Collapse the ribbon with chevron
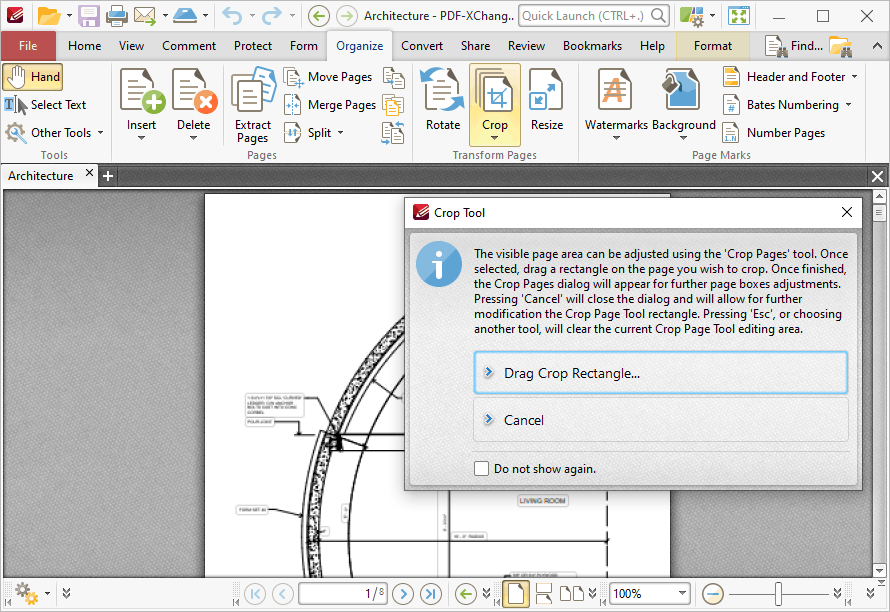This screenshot has width=890, height=612. [x=877, y=46]
